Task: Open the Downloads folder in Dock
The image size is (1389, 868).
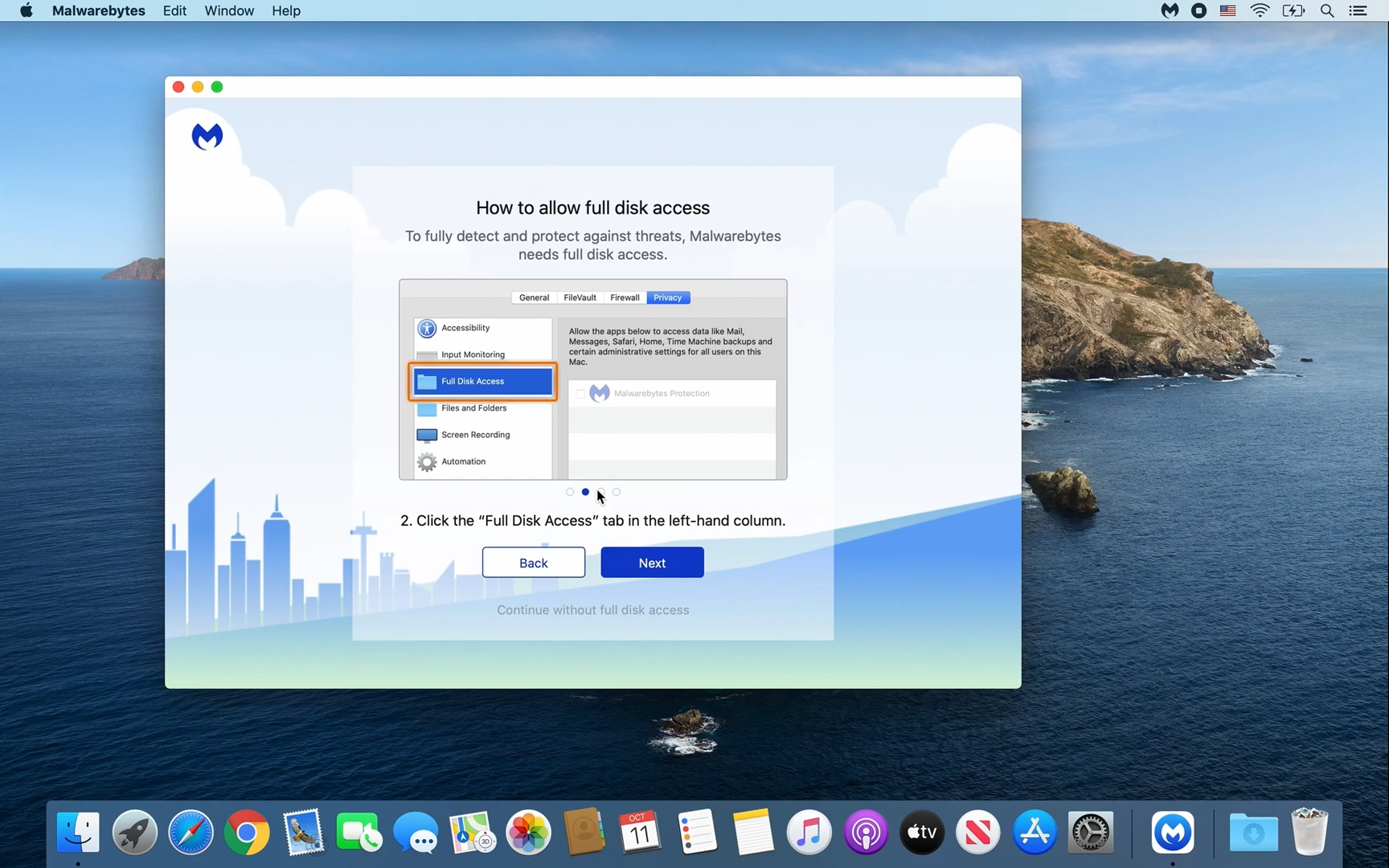Action: pyautogui.click(x=1253, y=832)
